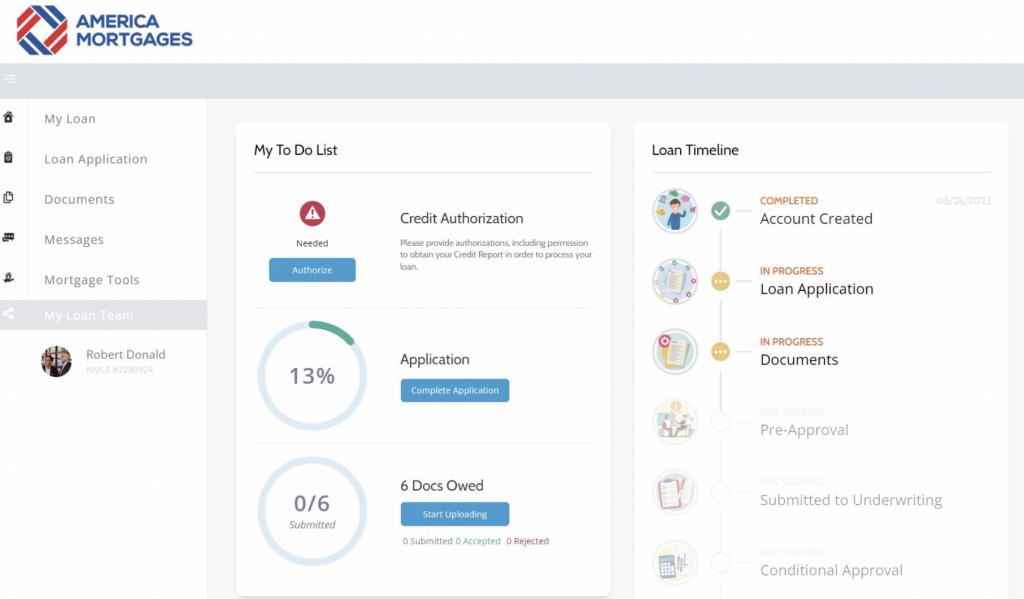Select the Loan Application timeline marker
The width and height of the screenshot is (1024, 599).
coord(720,282)
